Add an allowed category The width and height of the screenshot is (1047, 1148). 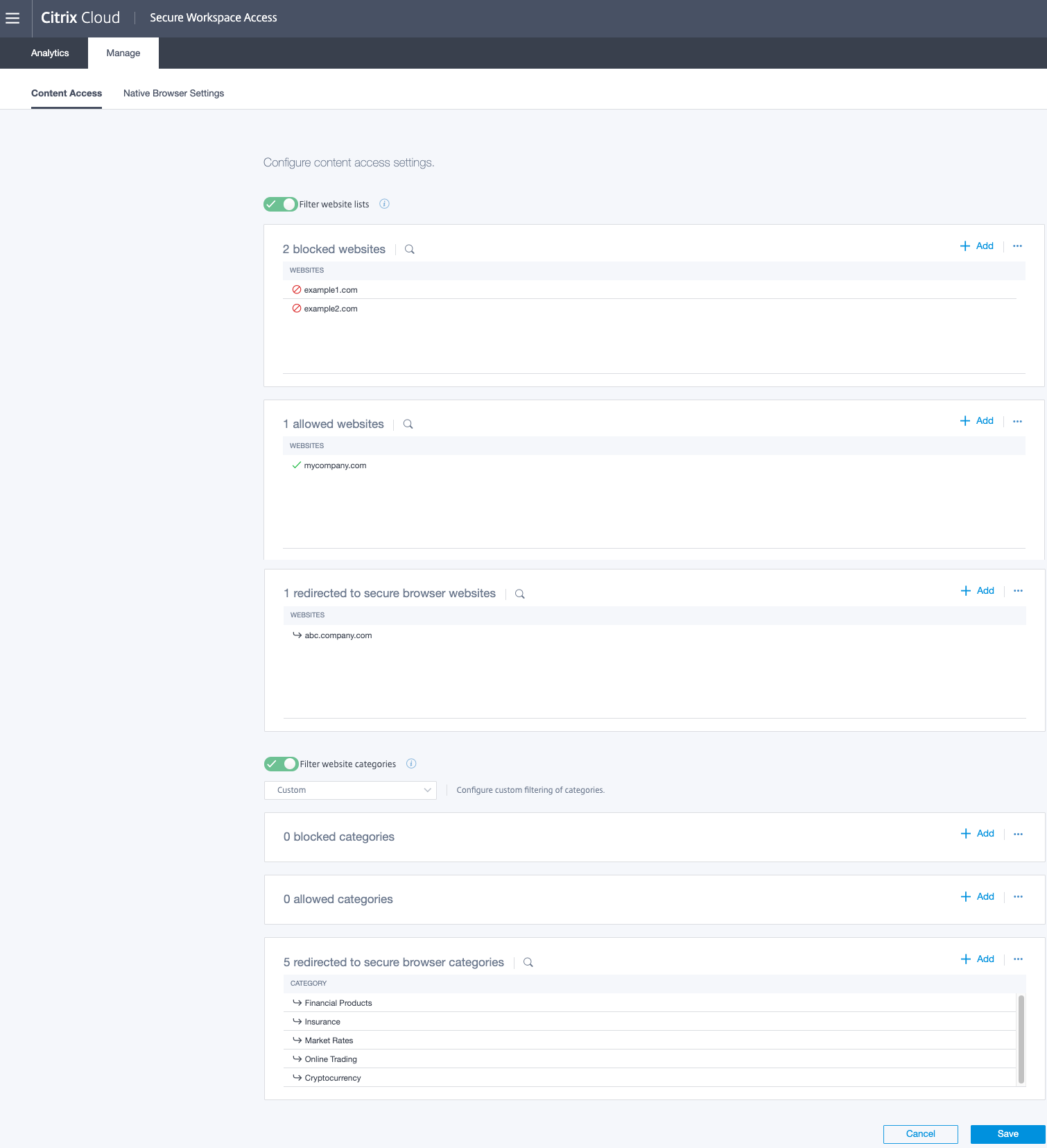[x=978, y=897]
